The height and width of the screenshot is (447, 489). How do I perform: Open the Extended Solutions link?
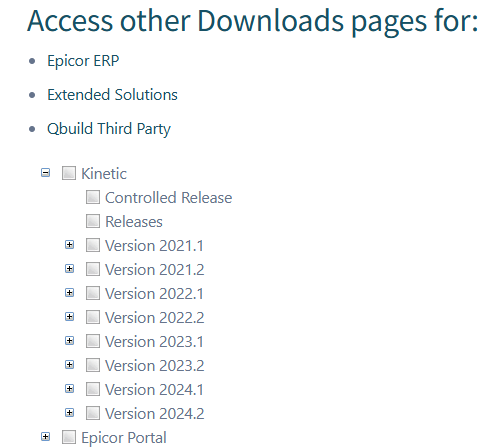tap(112, 95)
